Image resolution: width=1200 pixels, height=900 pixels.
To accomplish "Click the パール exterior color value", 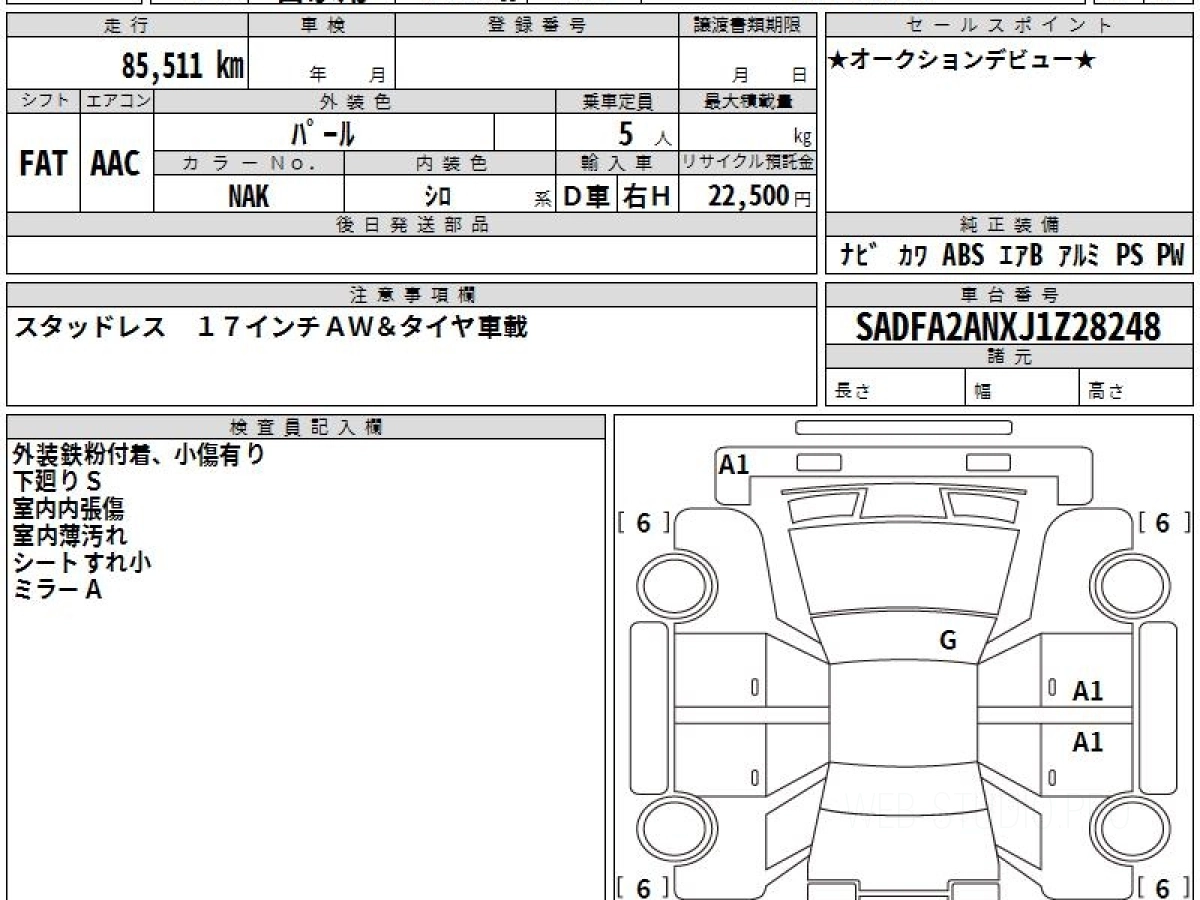I will pyautogui.click(x=324, y=132).
